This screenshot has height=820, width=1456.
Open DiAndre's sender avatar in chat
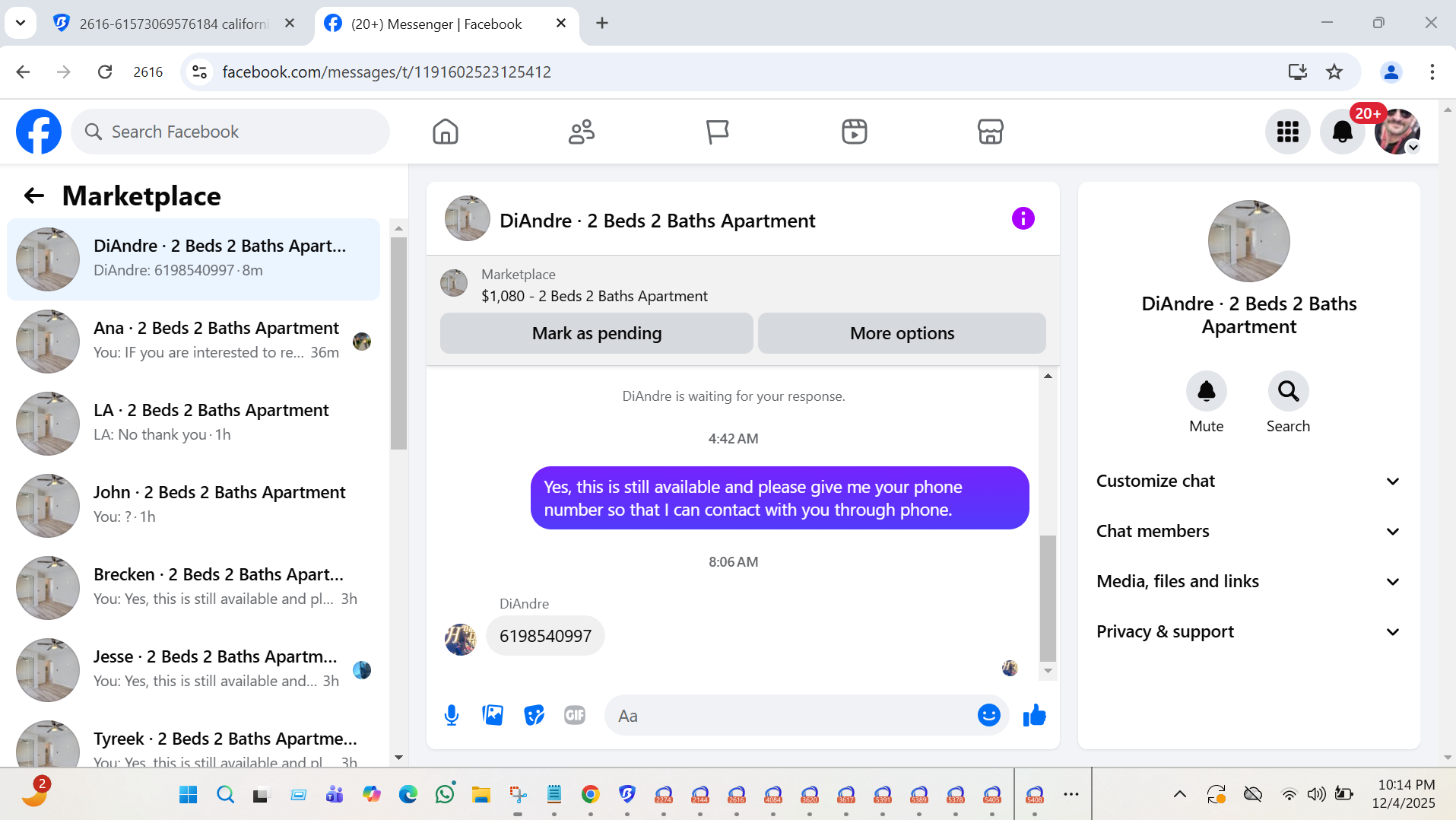pyautogui.click(x=460, y=639)
